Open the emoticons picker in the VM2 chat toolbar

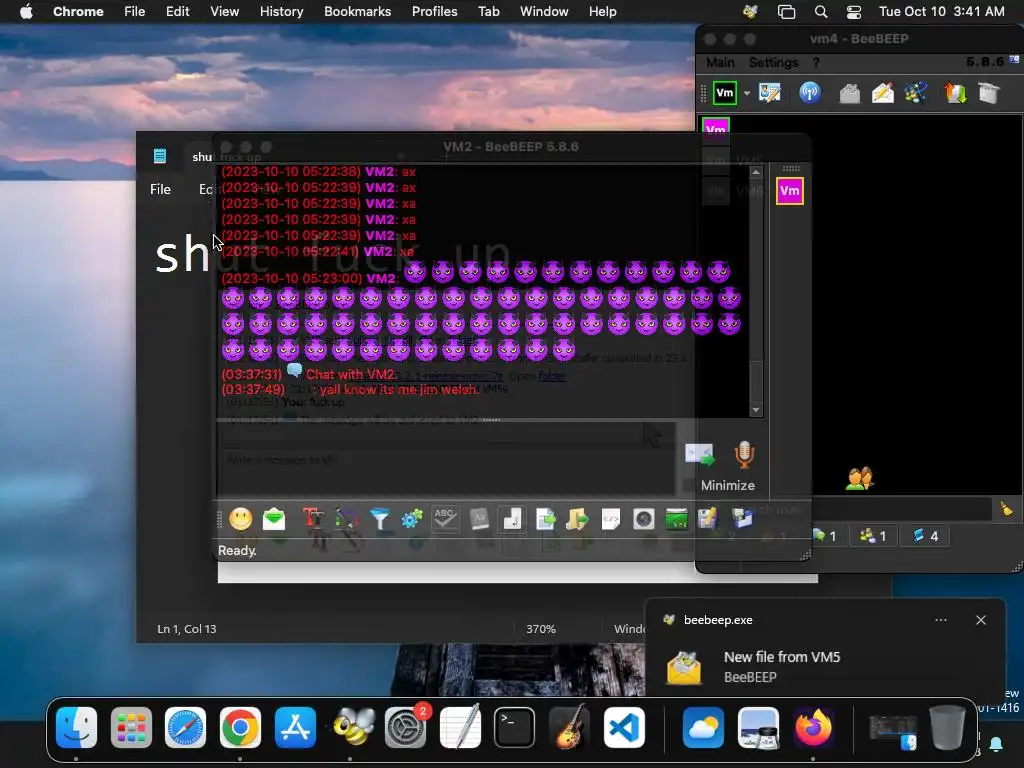(x=241, y=519)
